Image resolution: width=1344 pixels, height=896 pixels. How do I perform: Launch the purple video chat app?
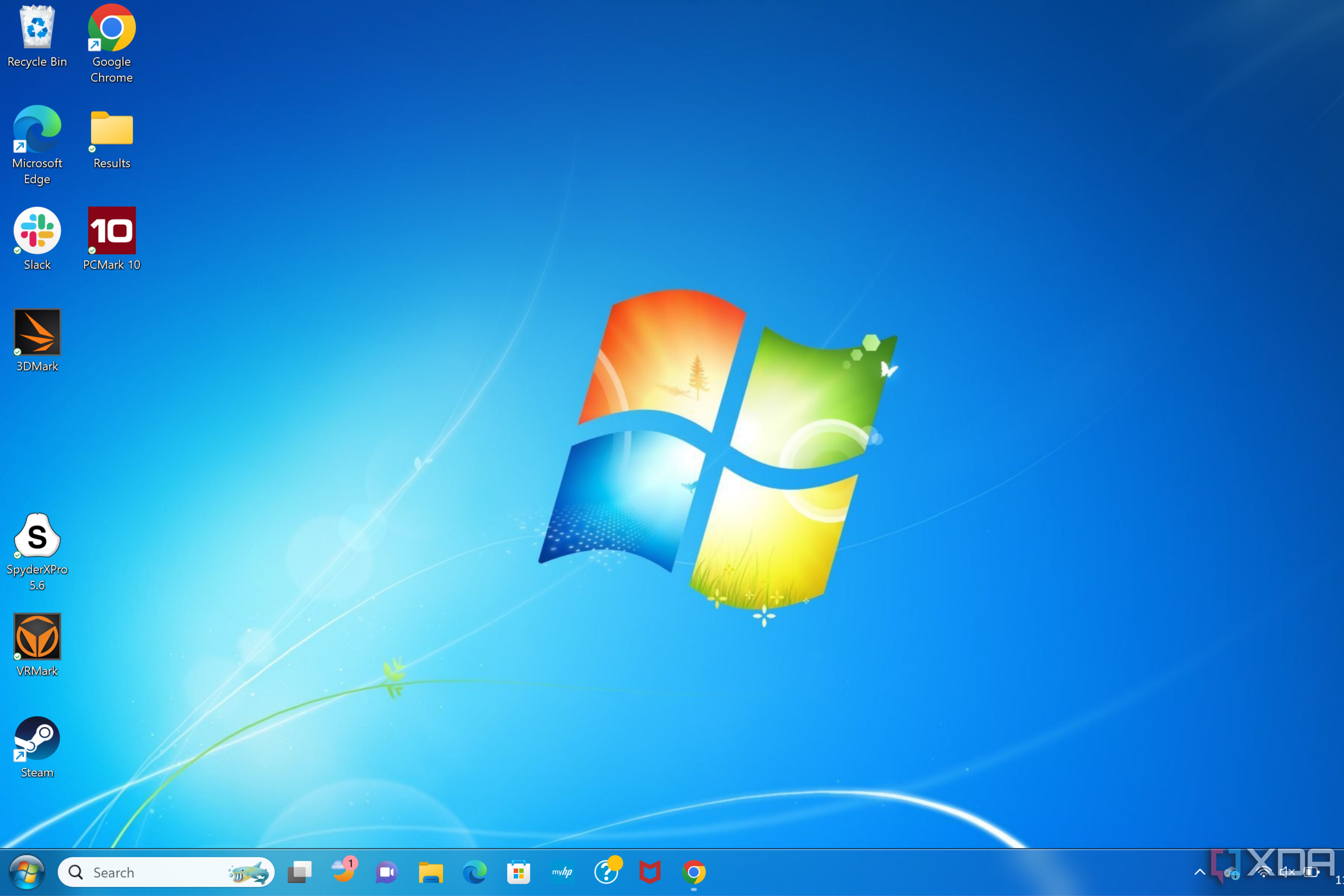(386, 872)
